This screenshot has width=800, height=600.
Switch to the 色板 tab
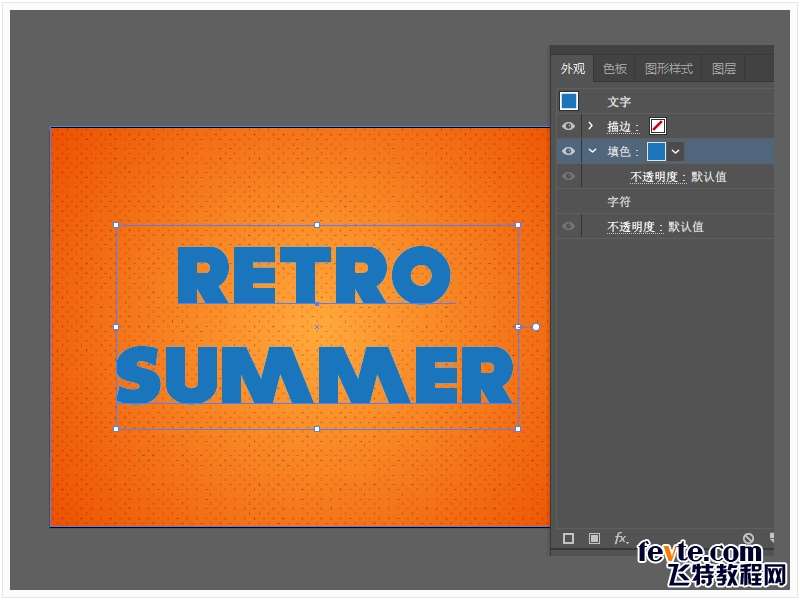point(615,69)
